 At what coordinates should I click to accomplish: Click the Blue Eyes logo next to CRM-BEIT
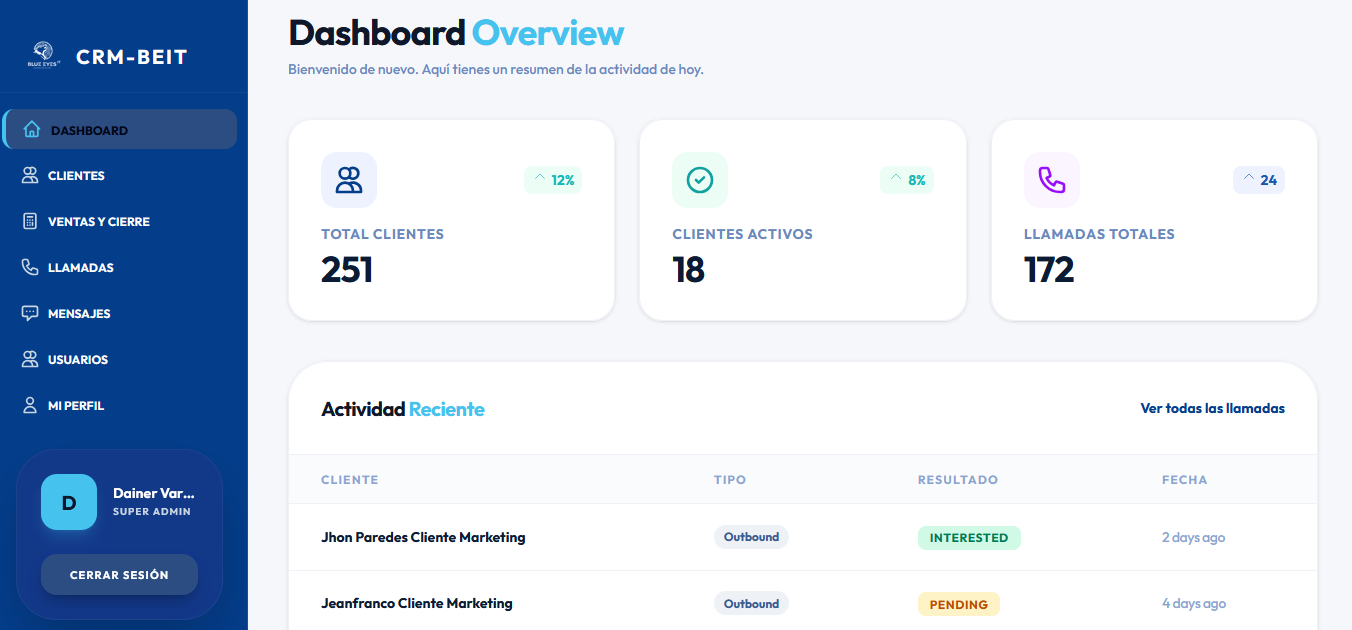coord(45,54)
